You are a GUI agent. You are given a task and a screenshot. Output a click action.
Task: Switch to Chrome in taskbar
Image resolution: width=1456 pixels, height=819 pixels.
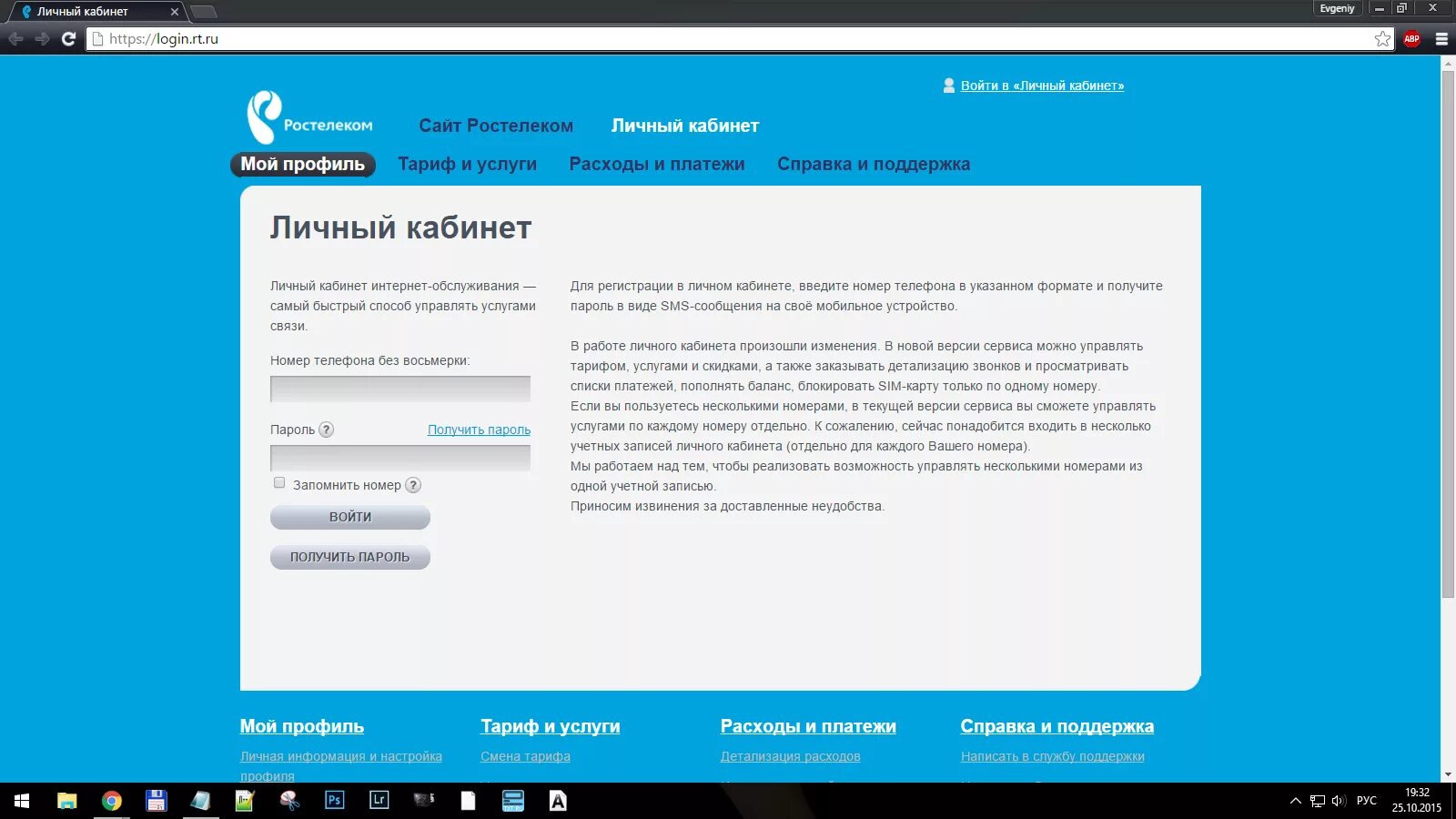[111, 801]
